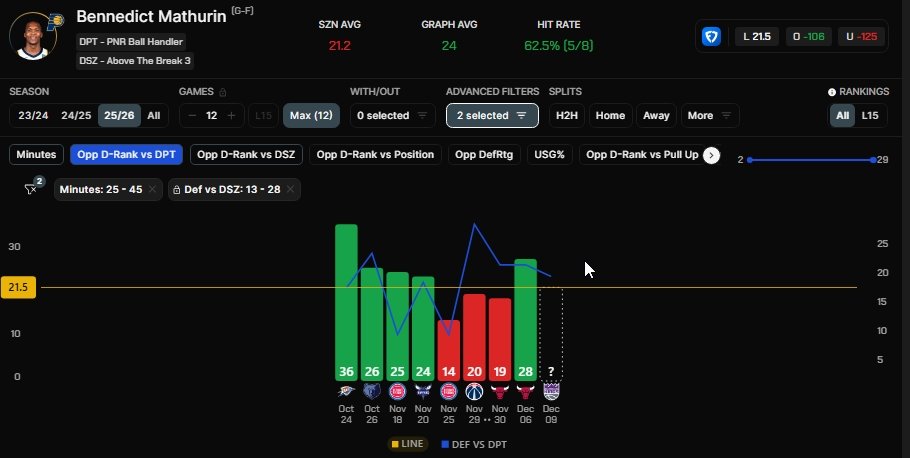Click the SZN AVG value 21.2
This screenshot has width=910, height=458.
pos(340,45)
